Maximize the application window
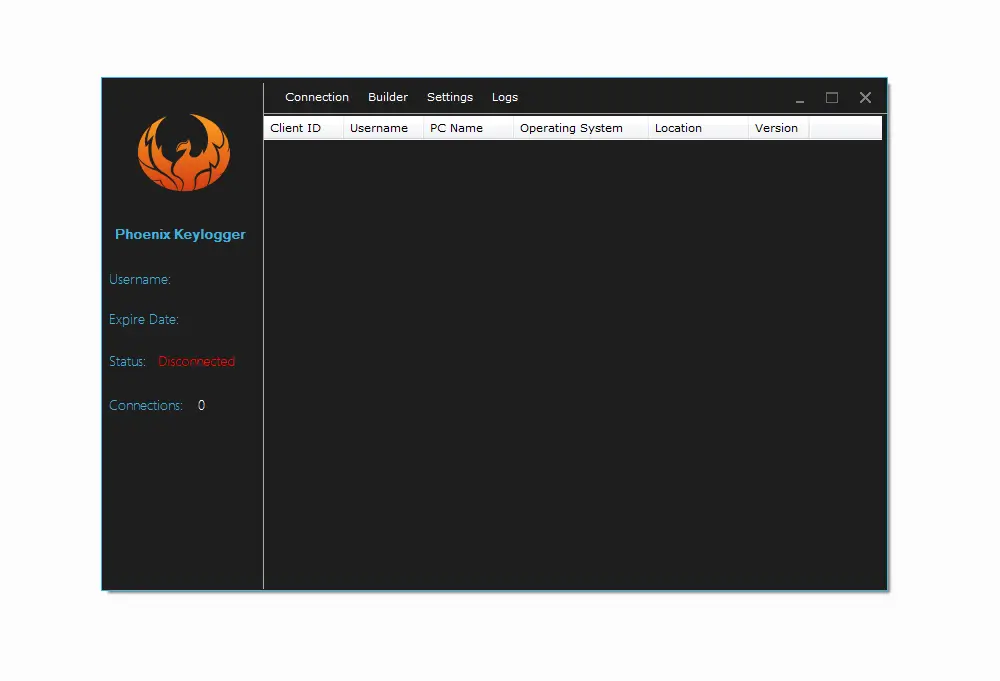 pyautogui.click(x=832, y=97)
